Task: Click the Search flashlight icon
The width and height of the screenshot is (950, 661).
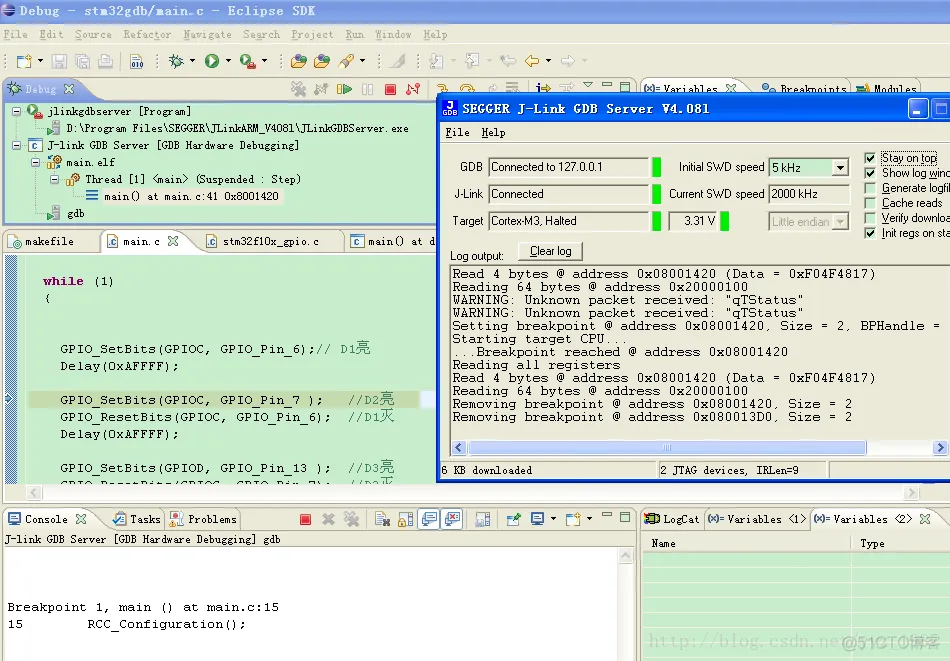Action: [347, 61]
